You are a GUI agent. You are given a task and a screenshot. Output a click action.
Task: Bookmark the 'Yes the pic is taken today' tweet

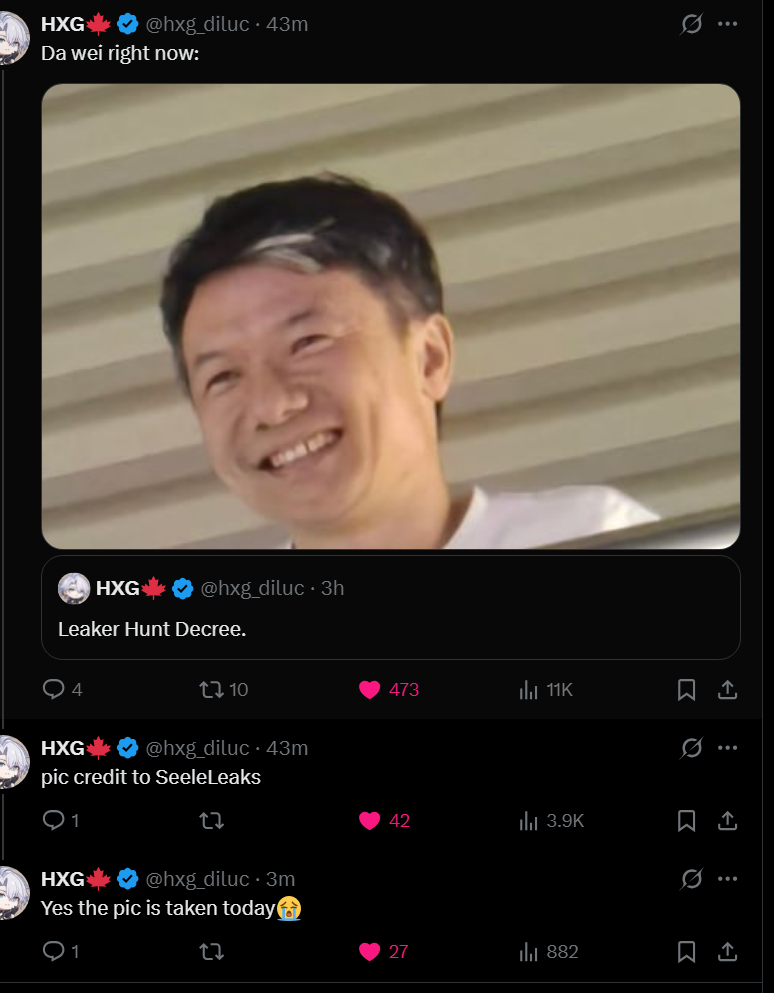click(687, 952)
